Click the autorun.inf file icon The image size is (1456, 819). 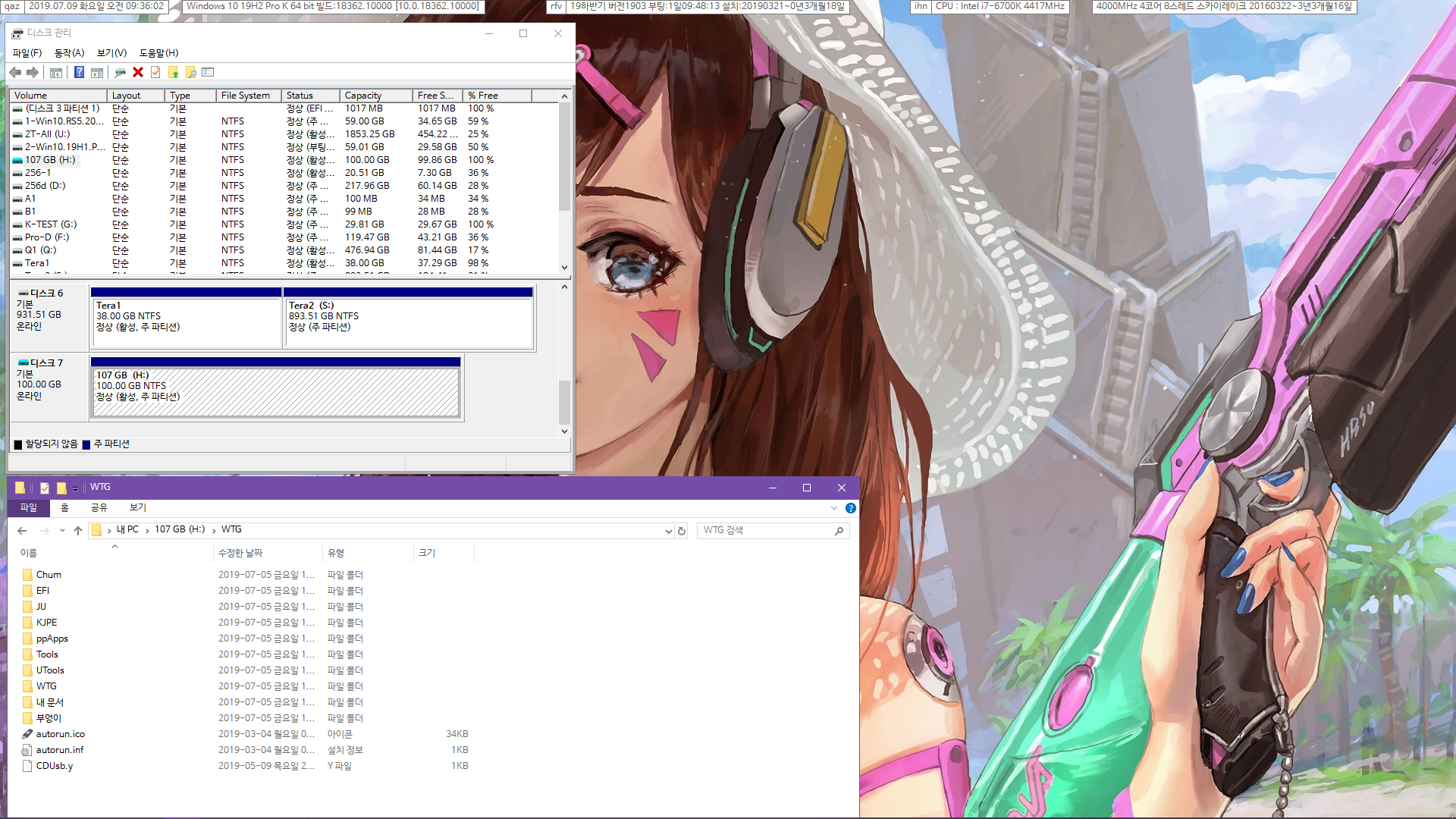pos(27,750)
